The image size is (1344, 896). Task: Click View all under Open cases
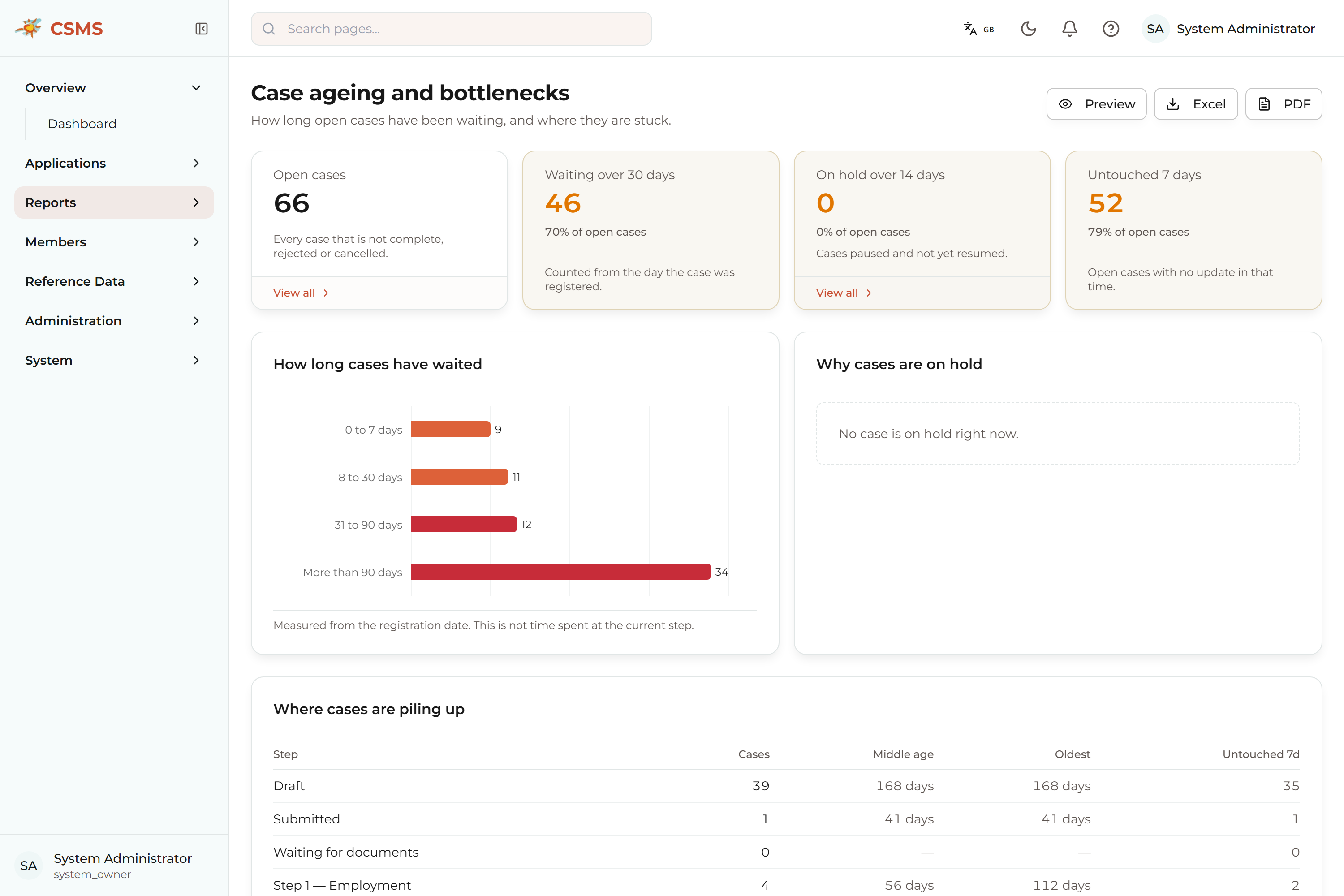301,293
